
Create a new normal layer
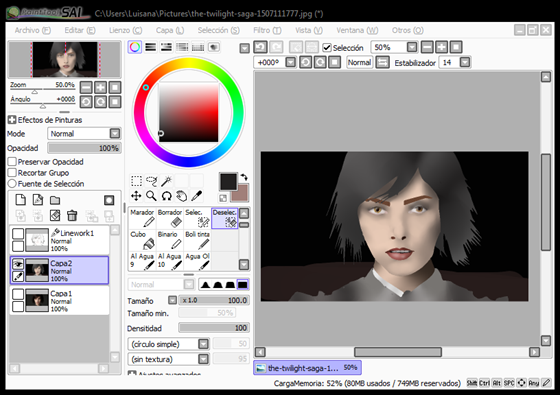click(x=21, y=200)
